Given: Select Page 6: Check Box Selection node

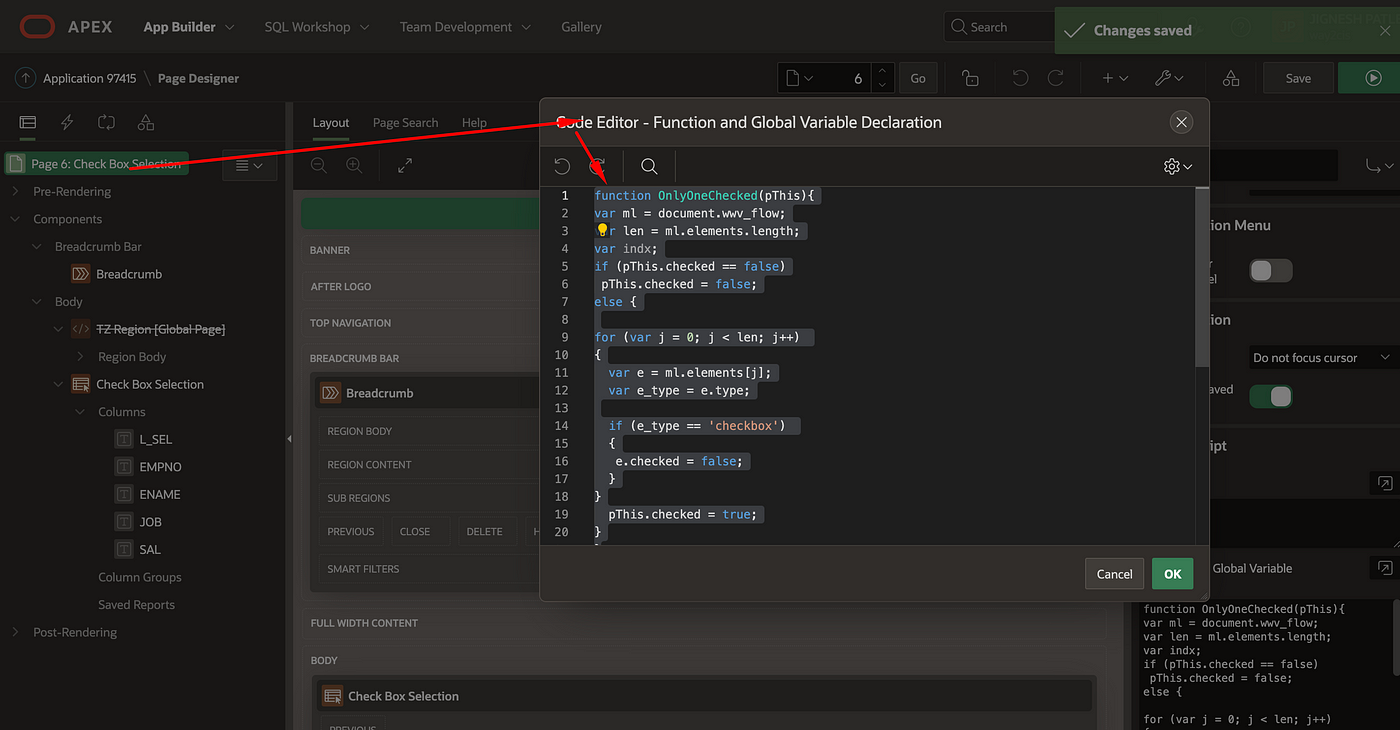Looking at the screenshot, I should (96, 164).
